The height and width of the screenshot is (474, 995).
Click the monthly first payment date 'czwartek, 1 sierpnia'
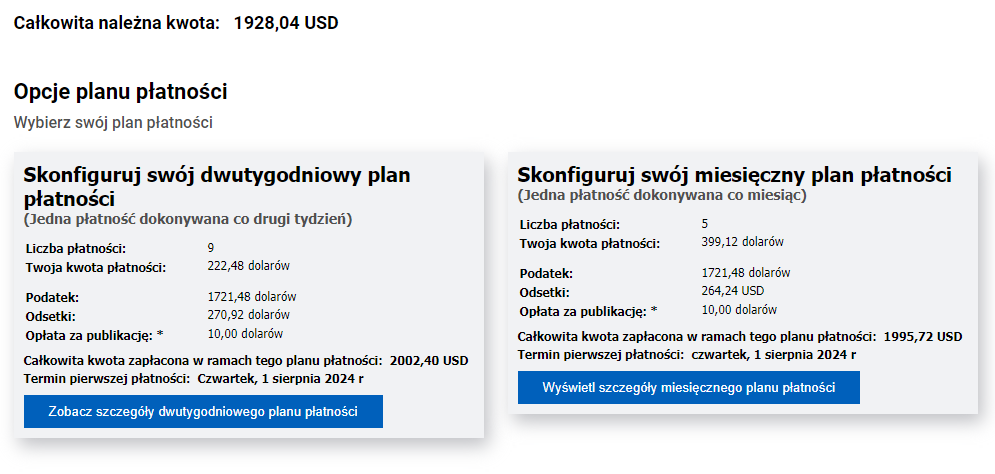point(753,355)
